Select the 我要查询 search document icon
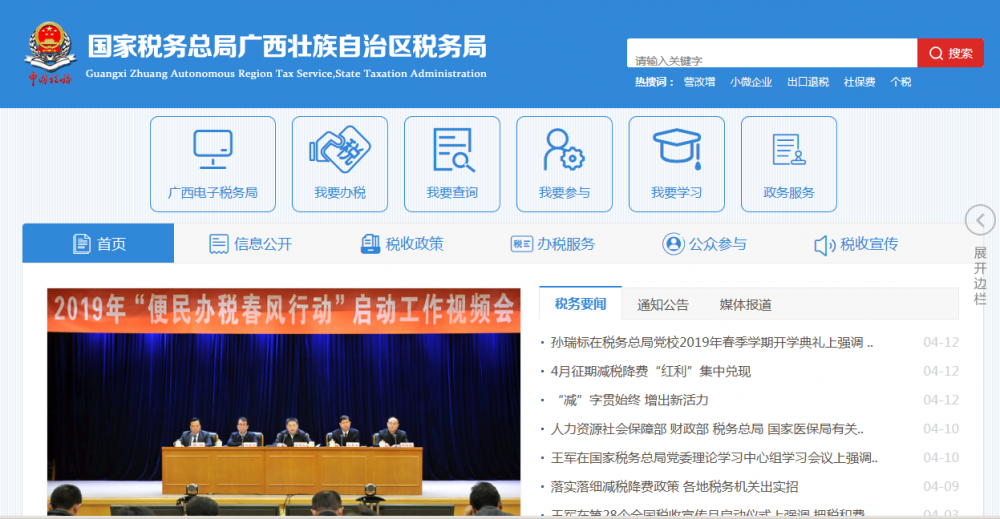Viewport: 1000px width, 519px height. point(452,149)
